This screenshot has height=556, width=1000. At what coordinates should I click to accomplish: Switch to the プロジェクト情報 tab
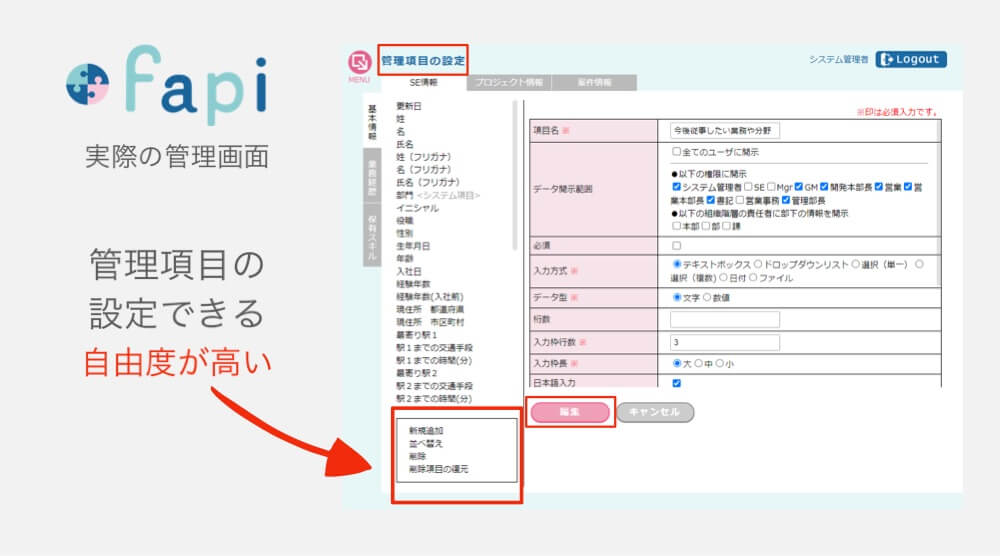click(509, 83)
